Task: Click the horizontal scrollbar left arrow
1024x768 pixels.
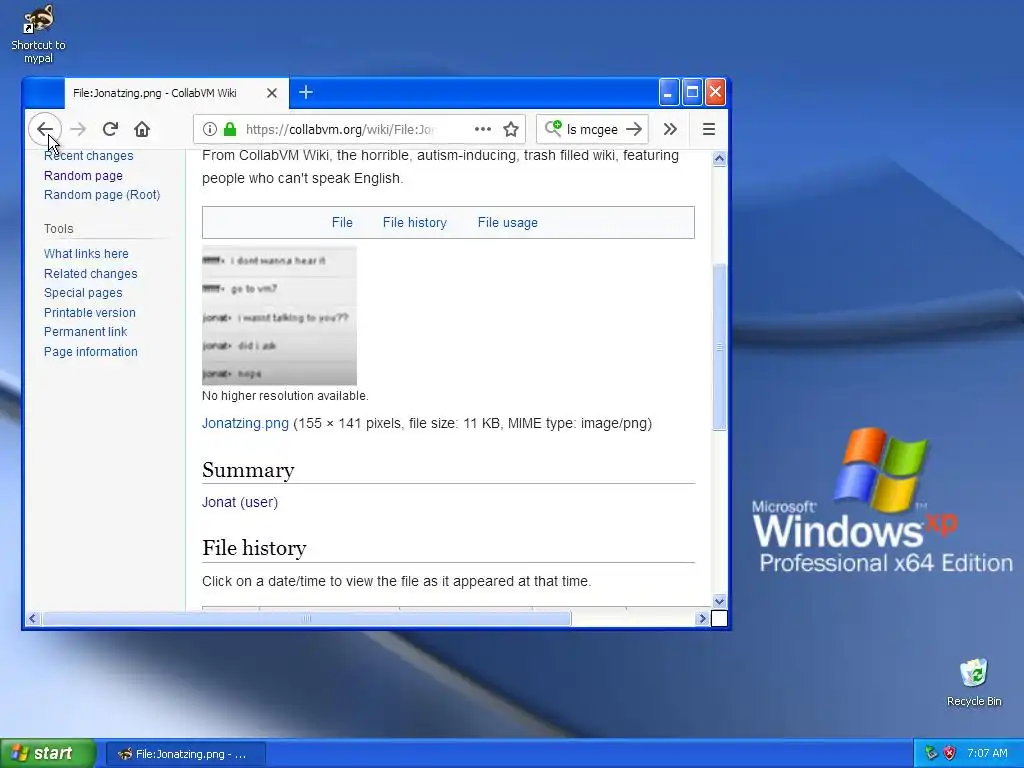Action: (x=32, y=618)
